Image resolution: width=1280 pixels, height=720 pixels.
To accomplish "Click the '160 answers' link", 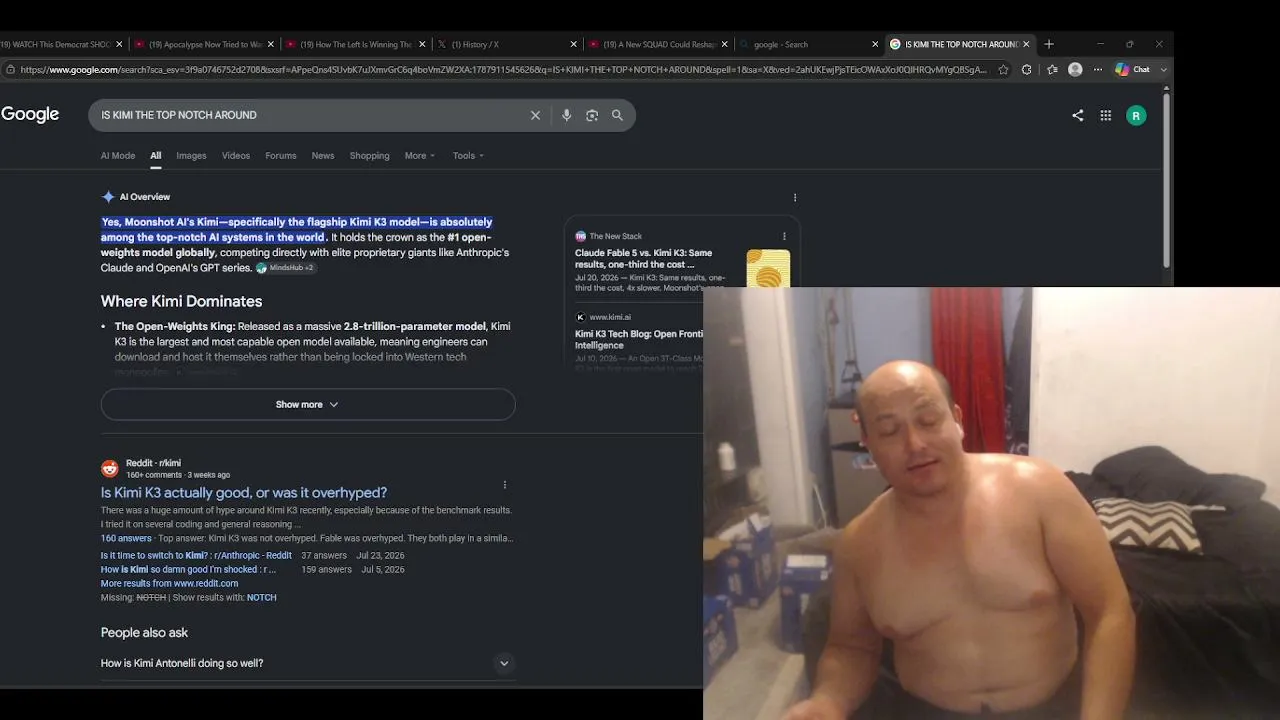I will [126, 538].
